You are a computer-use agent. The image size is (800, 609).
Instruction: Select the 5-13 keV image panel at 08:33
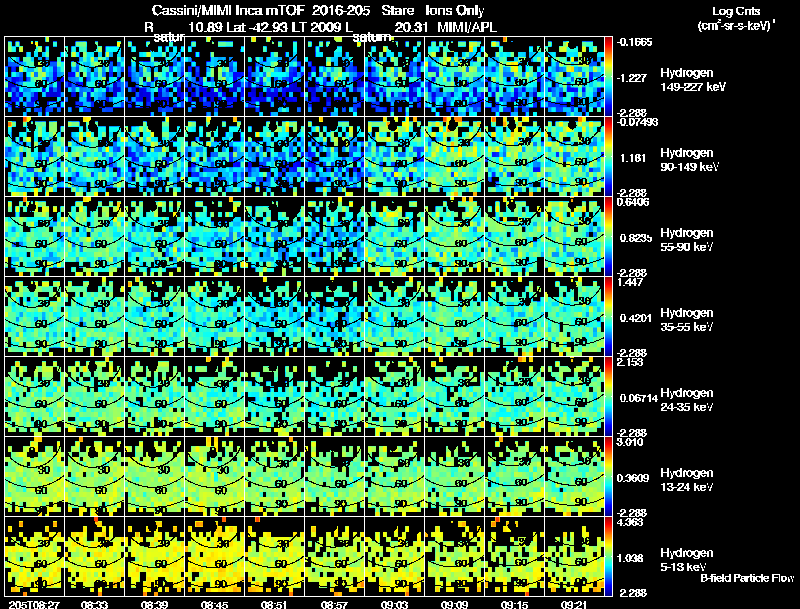94,556
